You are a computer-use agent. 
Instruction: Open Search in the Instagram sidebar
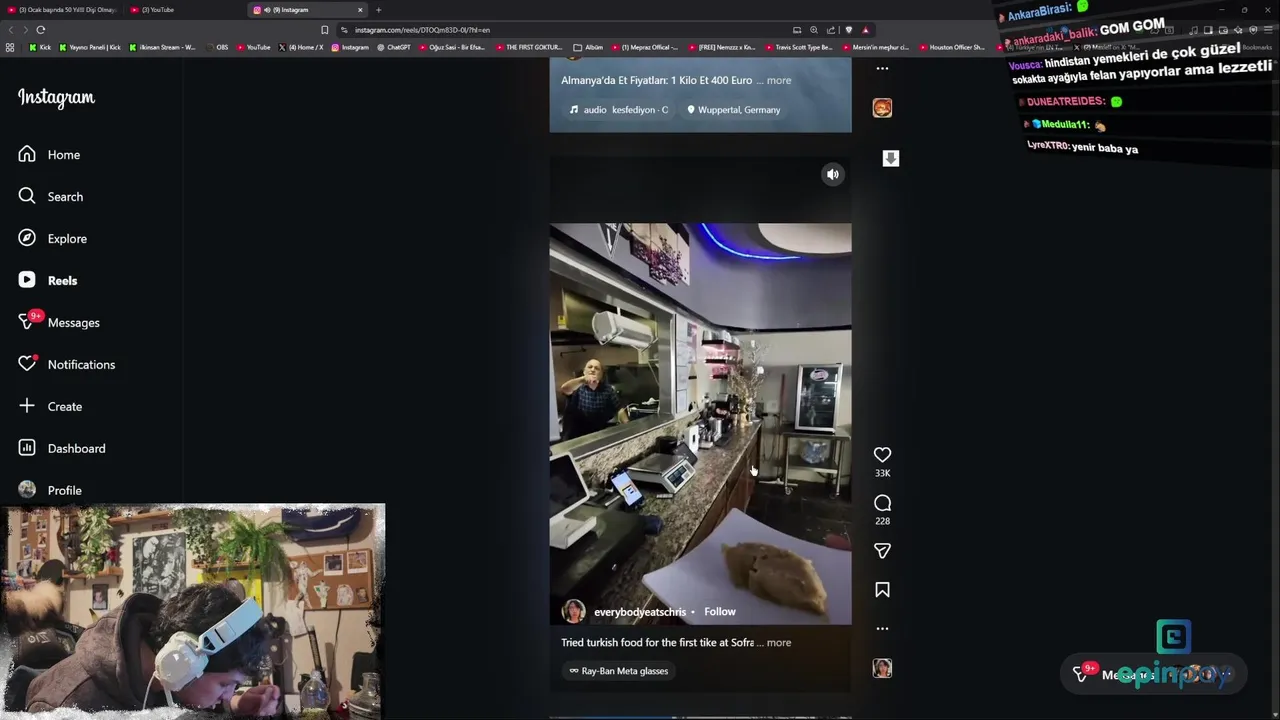(x=50, y=197)
